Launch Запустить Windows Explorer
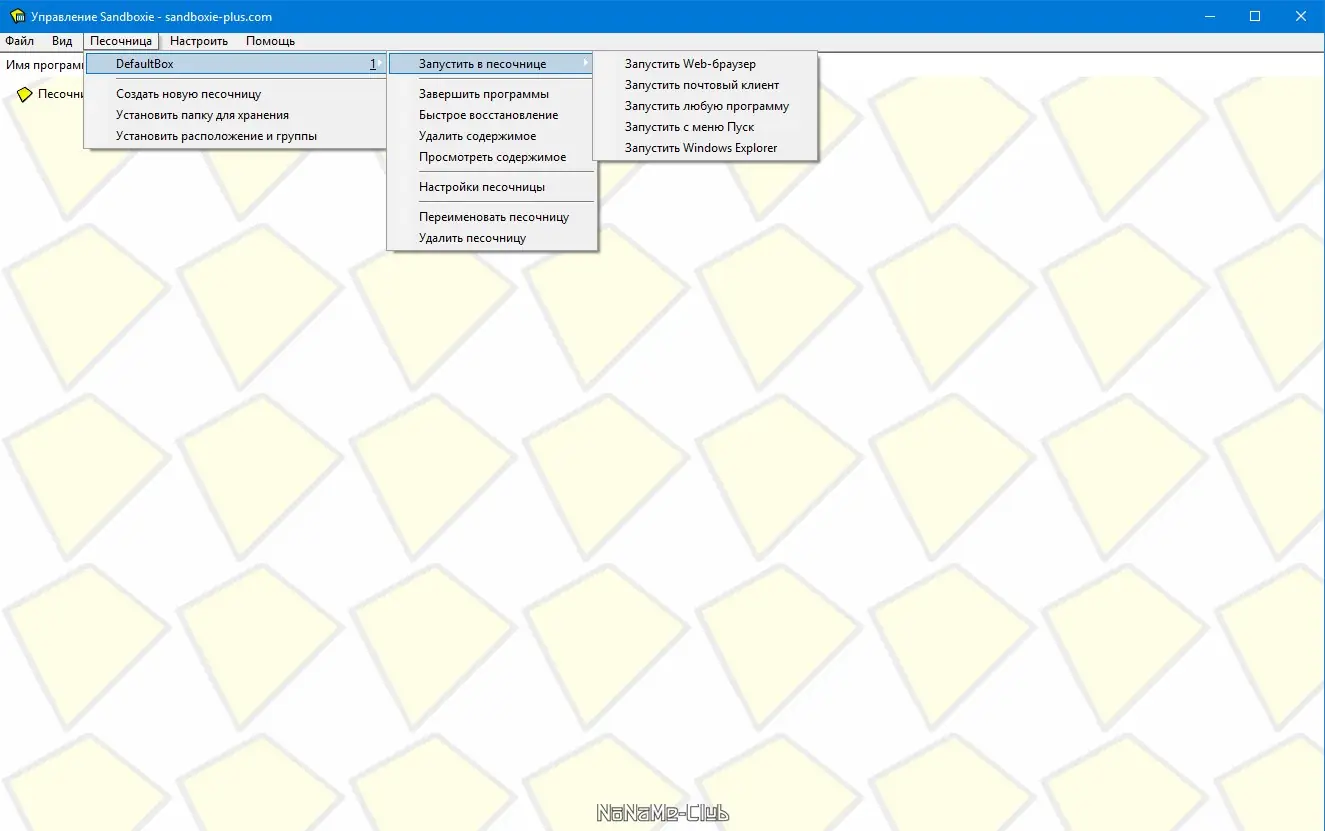This screenshot has width=1325, height=831. click(705, 148)
